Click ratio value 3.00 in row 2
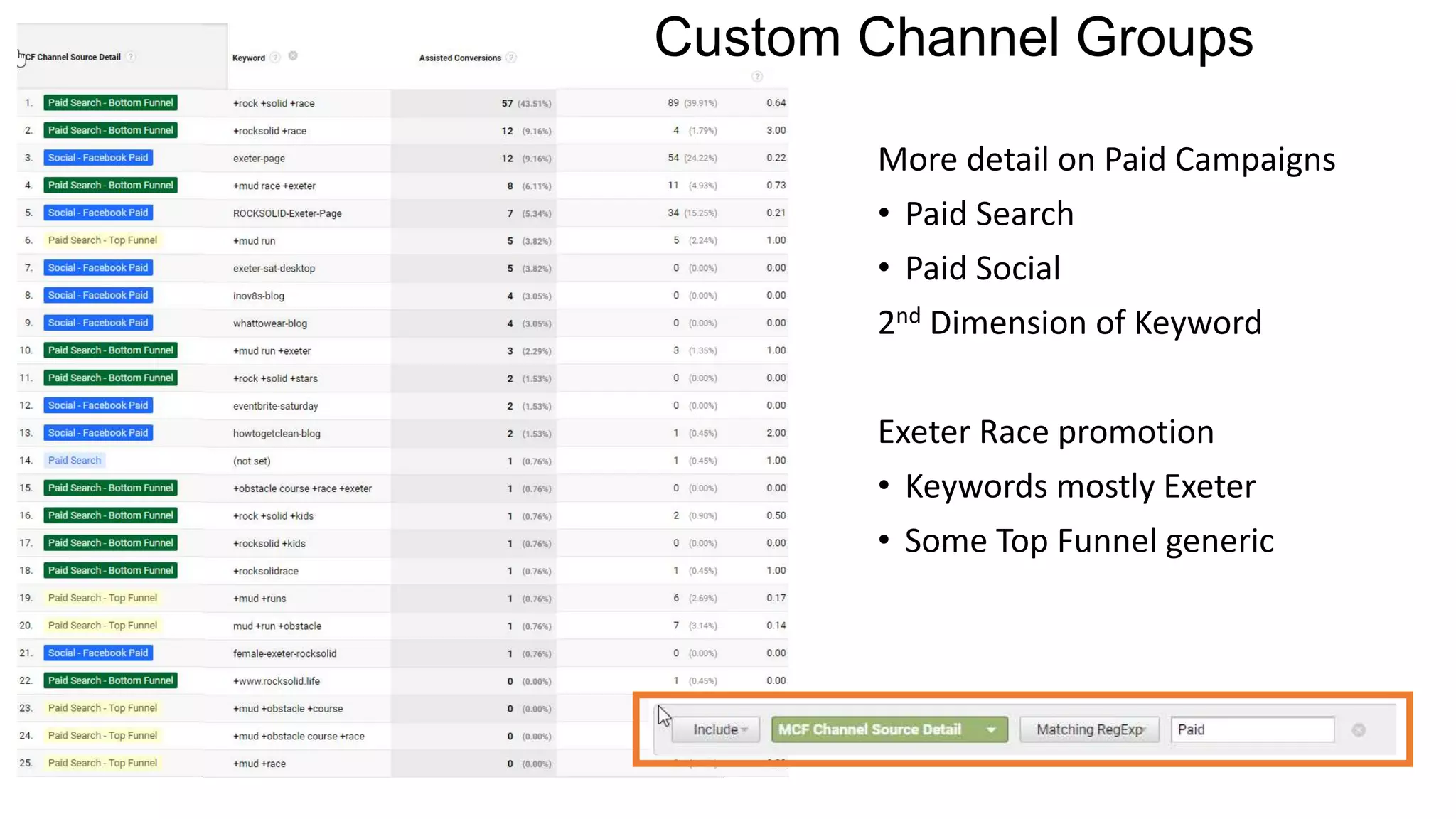 tap(776, 130)
